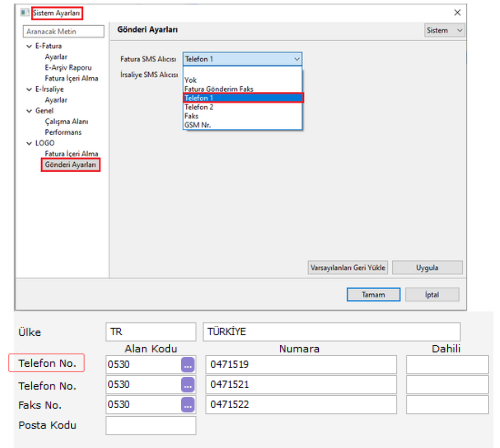Viewport: 500px width, 448px height.
Task: Click the Aranacak Metin search field
Action: pyautogui.click(x=63, y=32)
